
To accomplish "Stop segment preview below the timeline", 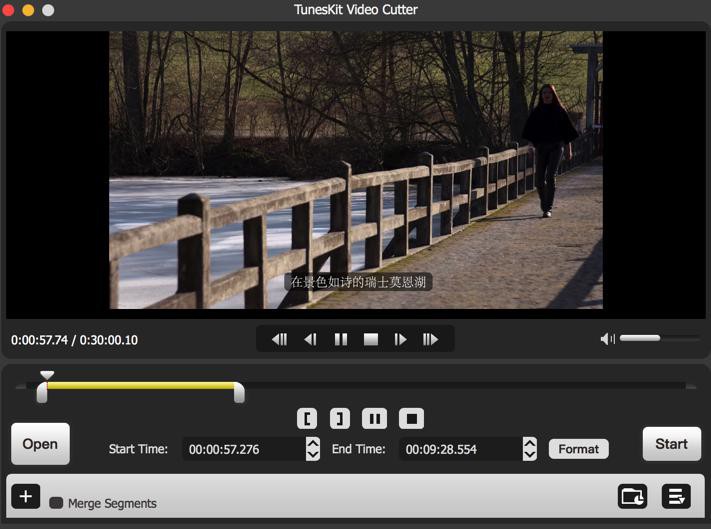I will tap(411, 418).
